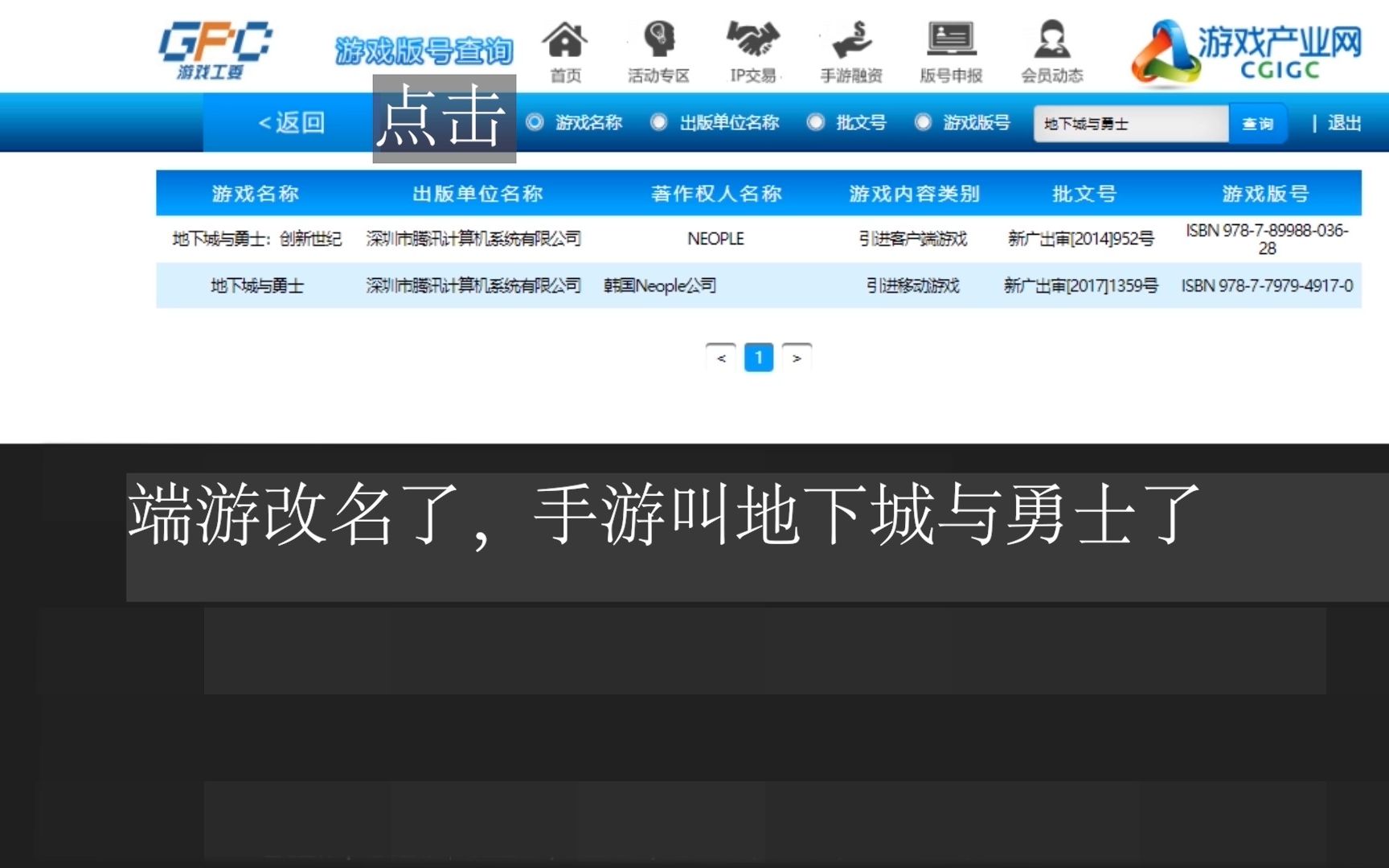This screenshot has height=868, width=1389.
Task: Go to previous page with < button
Action: point(721,358)
